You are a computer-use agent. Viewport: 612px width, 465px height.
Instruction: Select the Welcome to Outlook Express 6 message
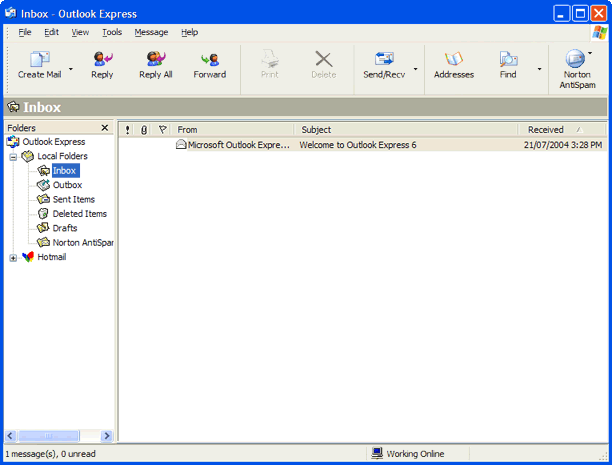[x=357, y=145]
